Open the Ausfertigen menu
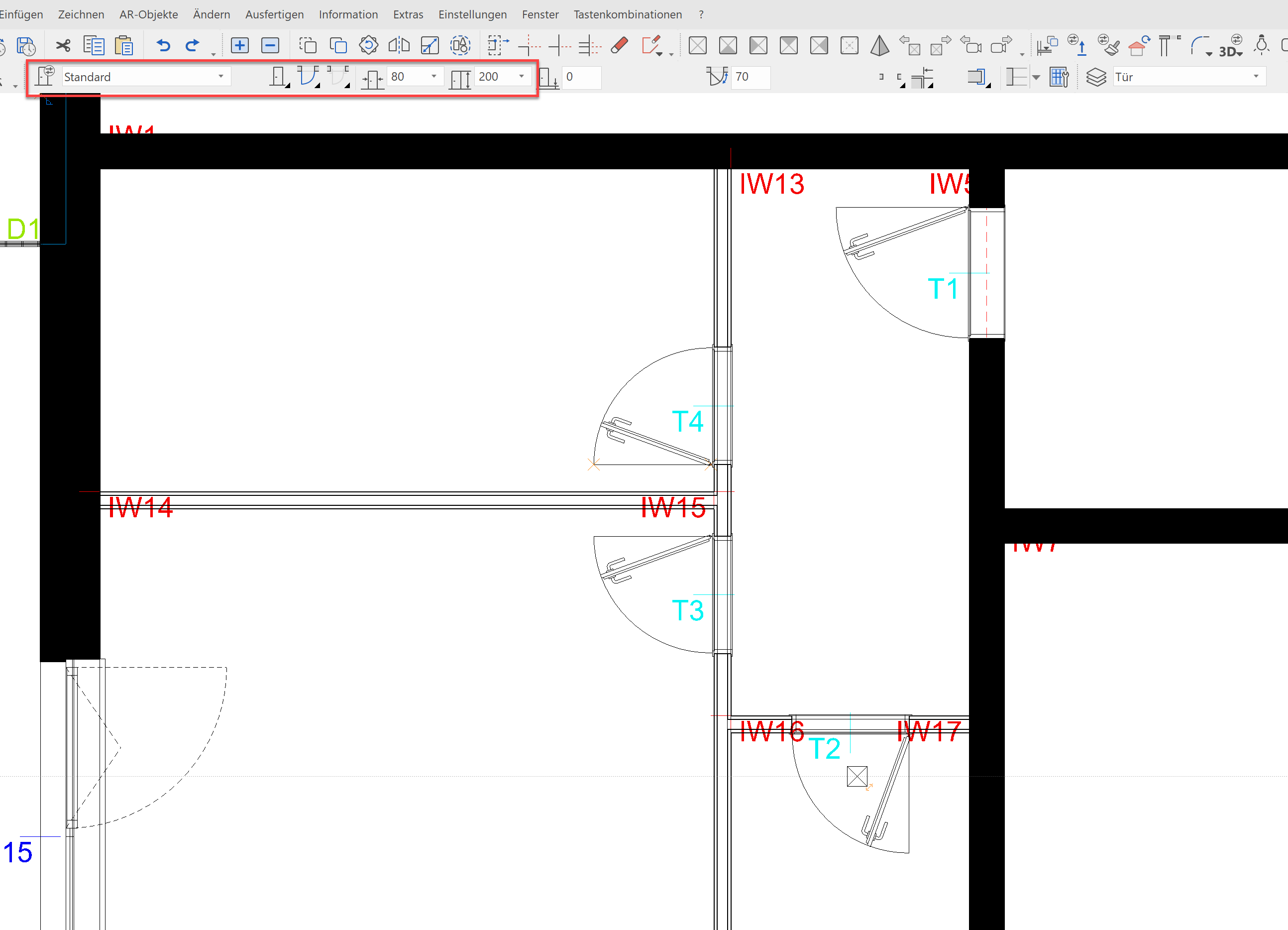Viewport: 1288px width, 930px height. point(274,14)
